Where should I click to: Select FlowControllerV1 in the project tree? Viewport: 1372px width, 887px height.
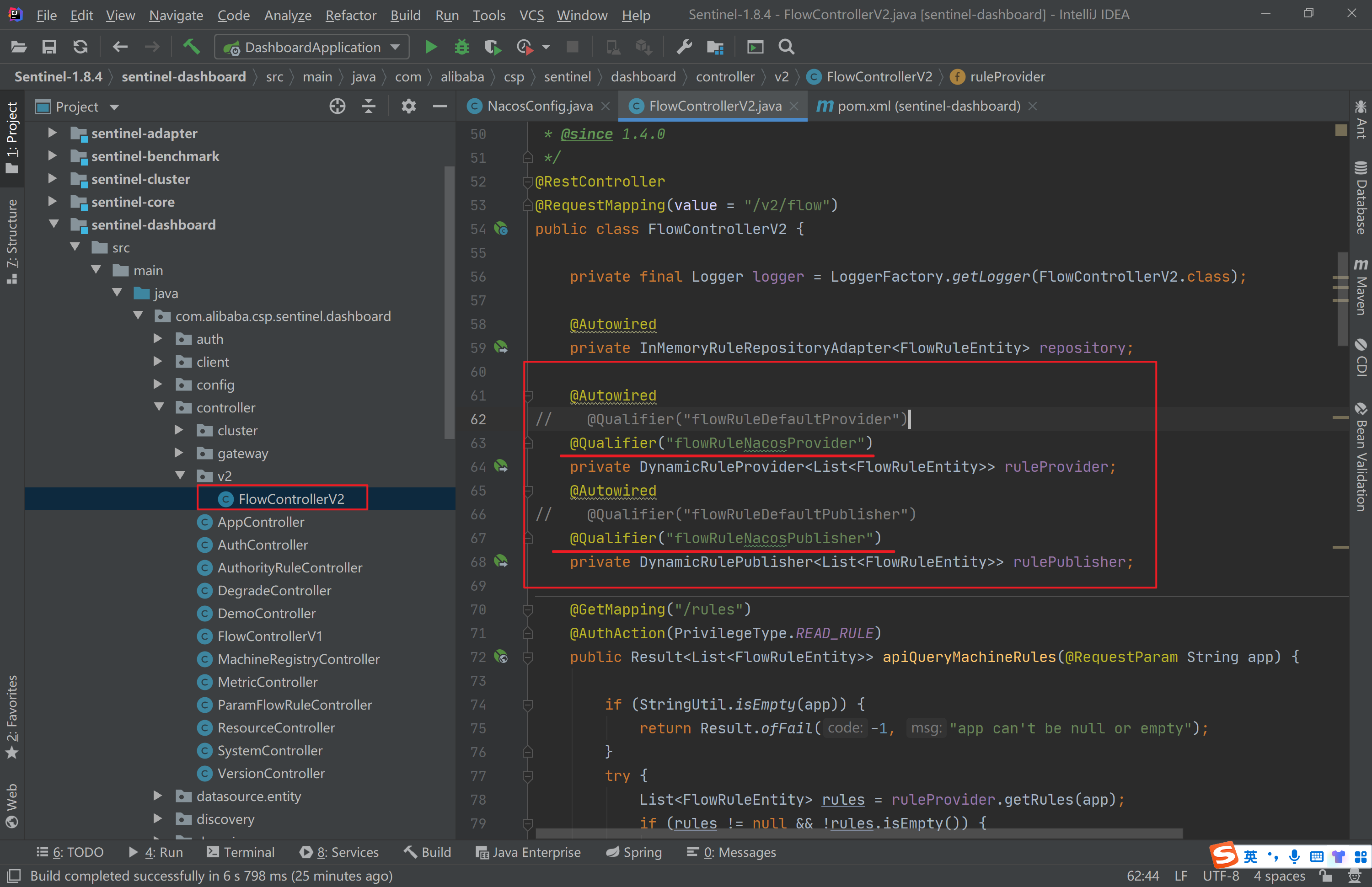point(269,636)
